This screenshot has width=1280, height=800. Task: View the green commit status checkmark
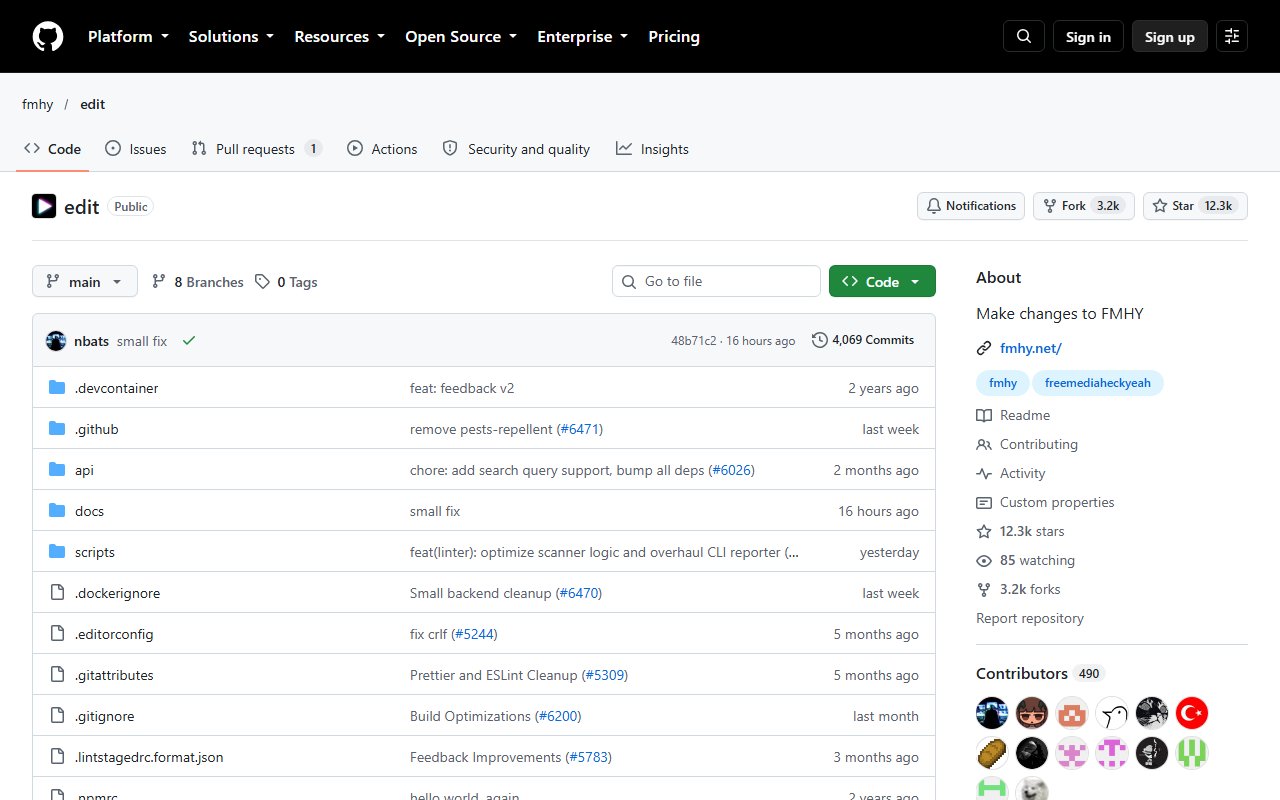pyautogui.click(x=189, y=341)
